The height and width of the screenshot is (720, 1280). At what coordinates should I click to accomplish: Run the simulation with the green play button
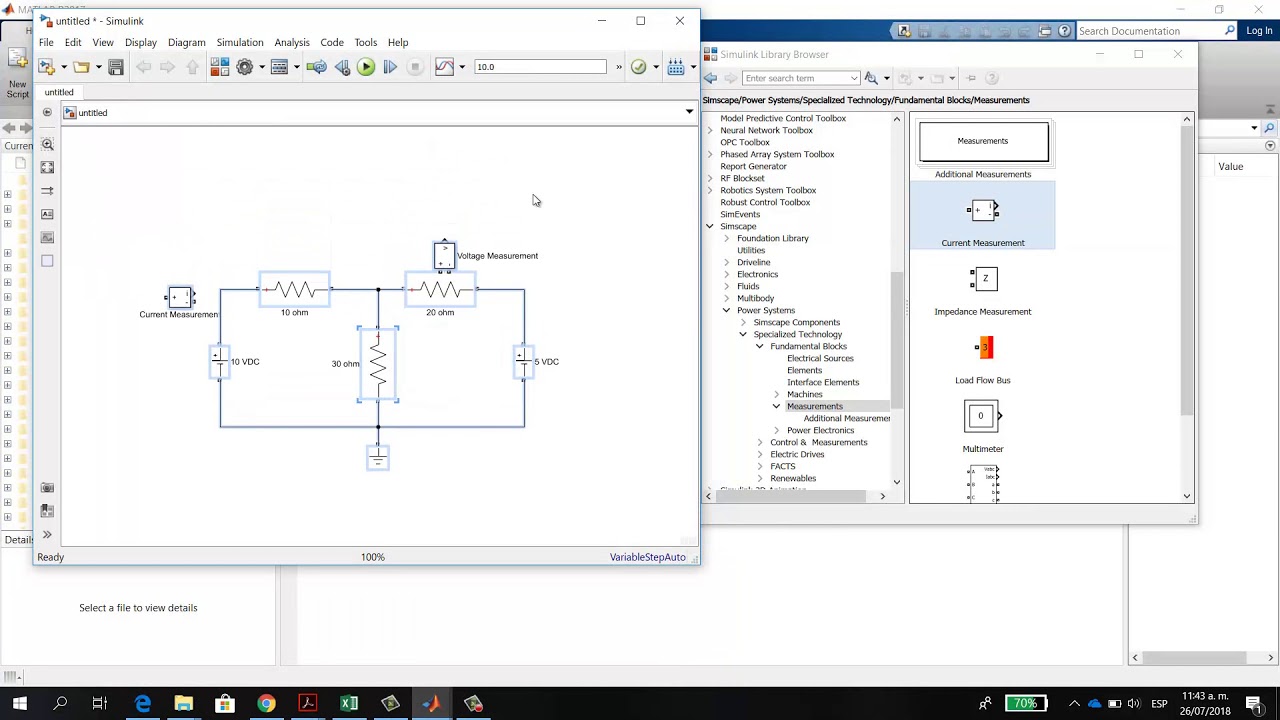pyautogui.click(x=366, y=67)
